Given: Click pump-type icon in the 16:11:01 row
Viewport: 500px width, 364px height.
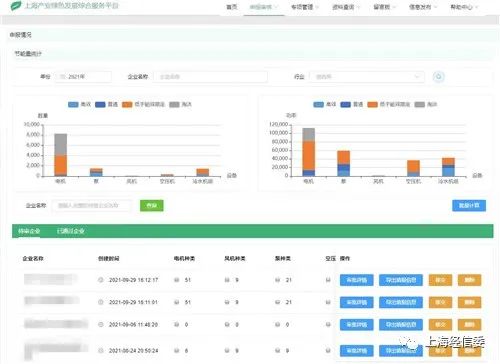Looking at the screenshot, I should click(x=277, y=302).
